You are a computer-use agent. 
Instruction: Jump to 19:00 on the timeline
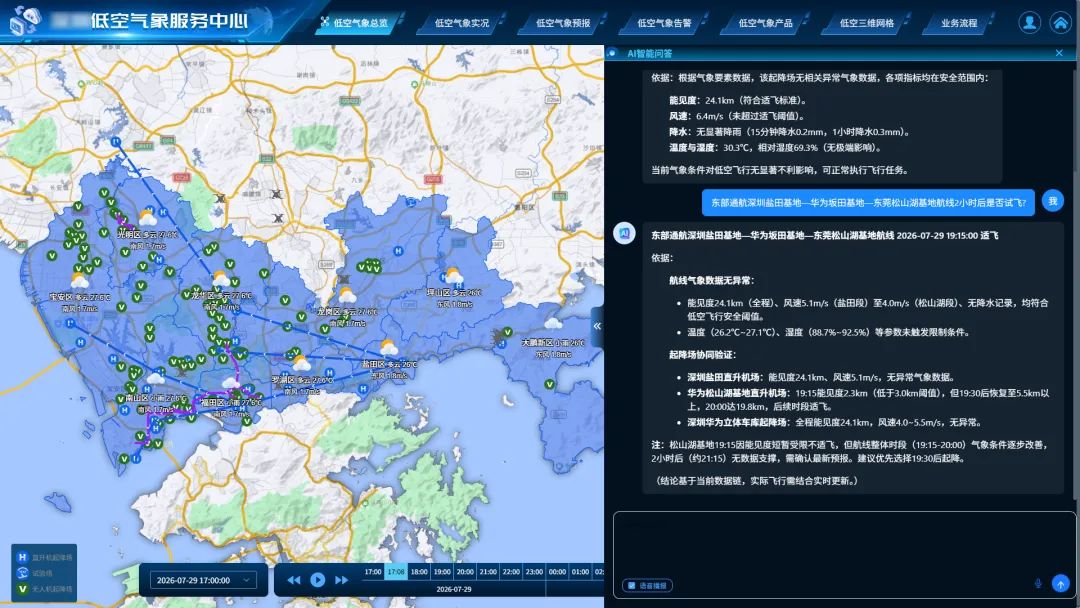pos(442,572)
